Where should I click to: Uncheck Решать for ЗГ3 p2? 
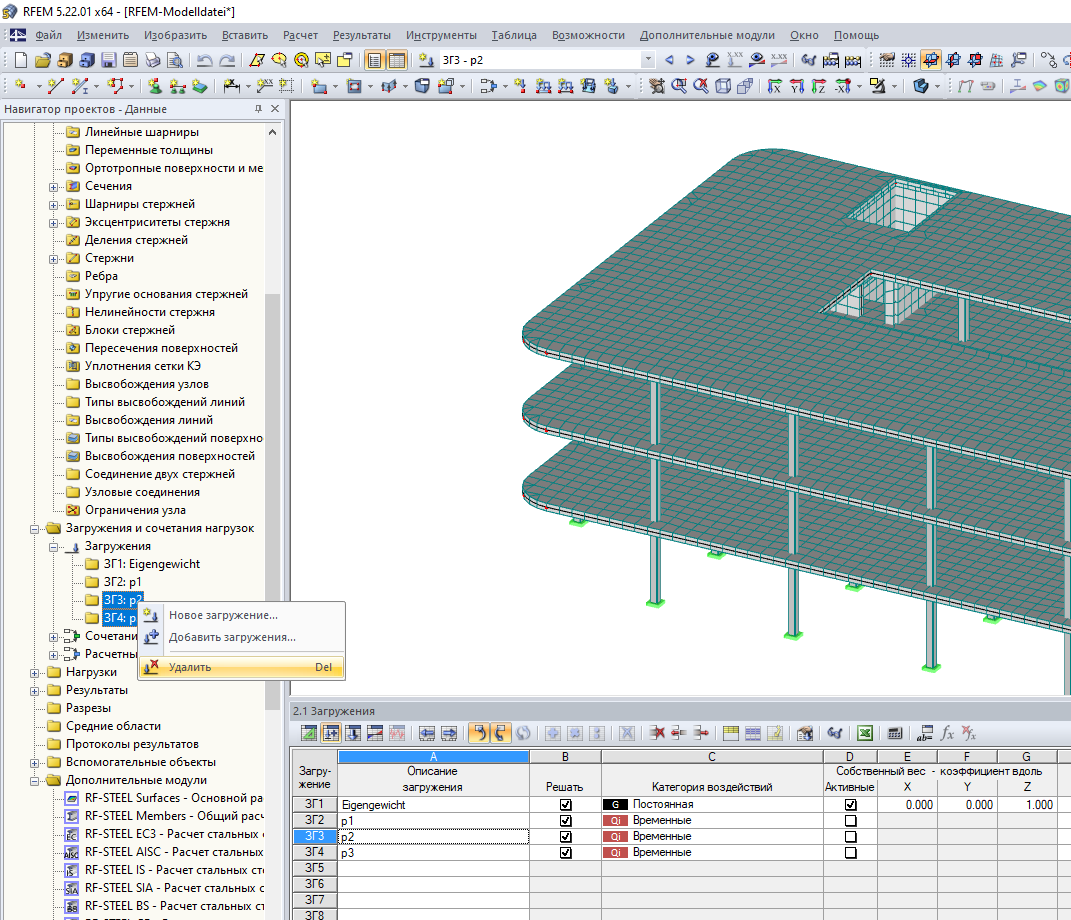click(566, 837)
